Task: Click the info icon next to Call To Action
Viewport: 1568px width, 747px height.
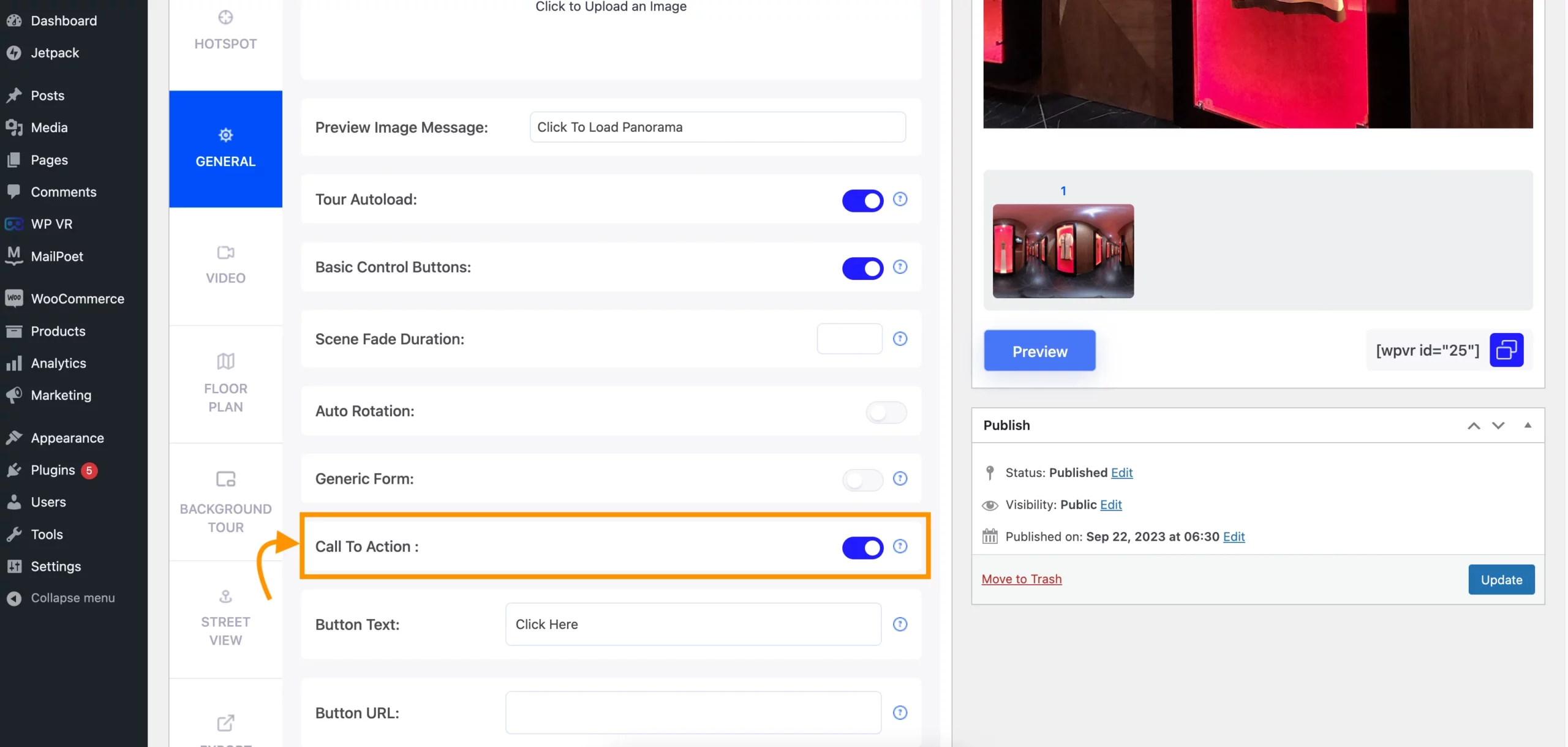Action: (899, 547)
